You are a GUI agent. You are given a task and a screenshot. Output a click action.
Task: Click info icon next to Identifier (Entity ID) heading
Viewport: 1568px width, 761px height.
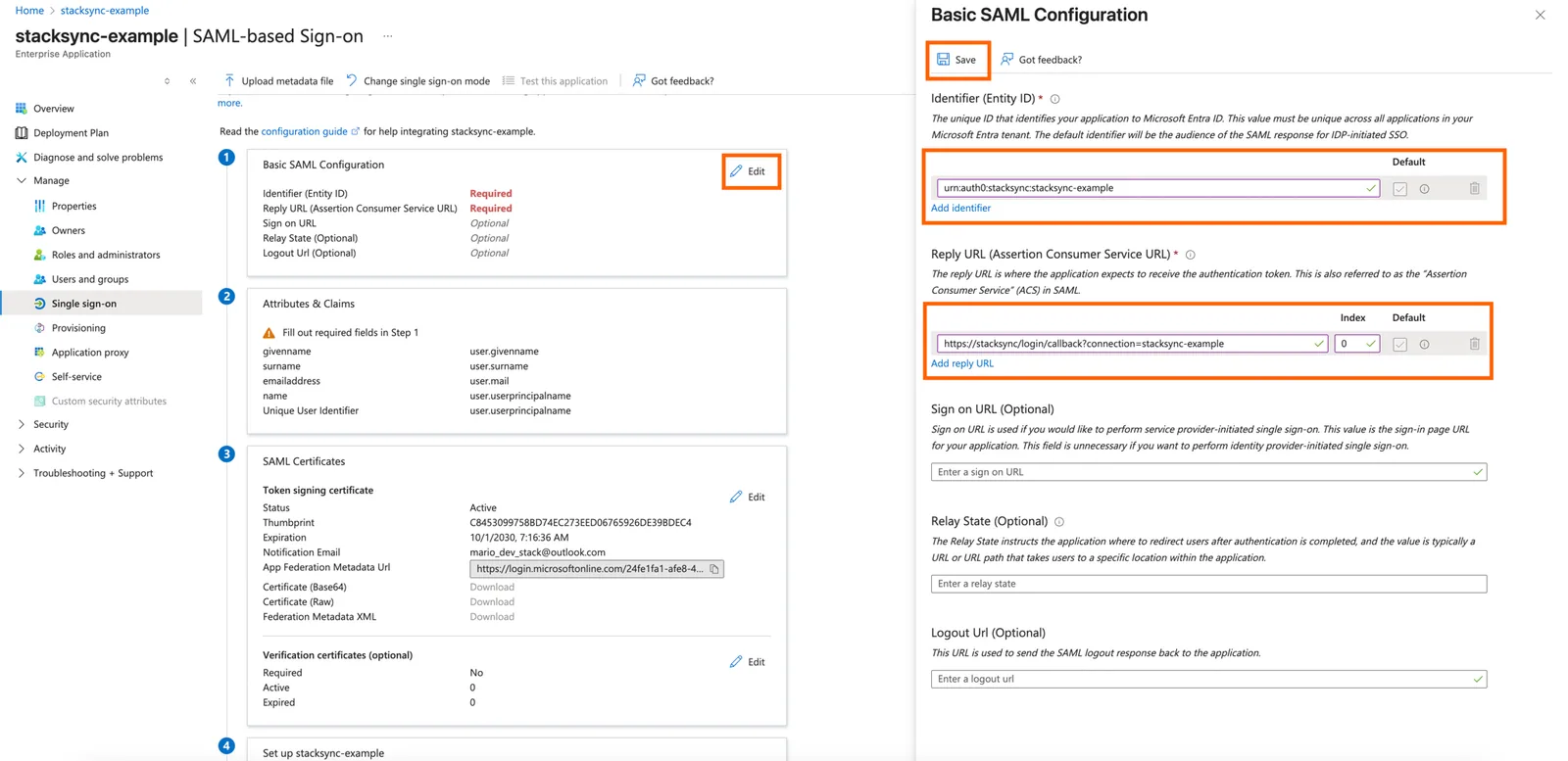[1054, 99]
